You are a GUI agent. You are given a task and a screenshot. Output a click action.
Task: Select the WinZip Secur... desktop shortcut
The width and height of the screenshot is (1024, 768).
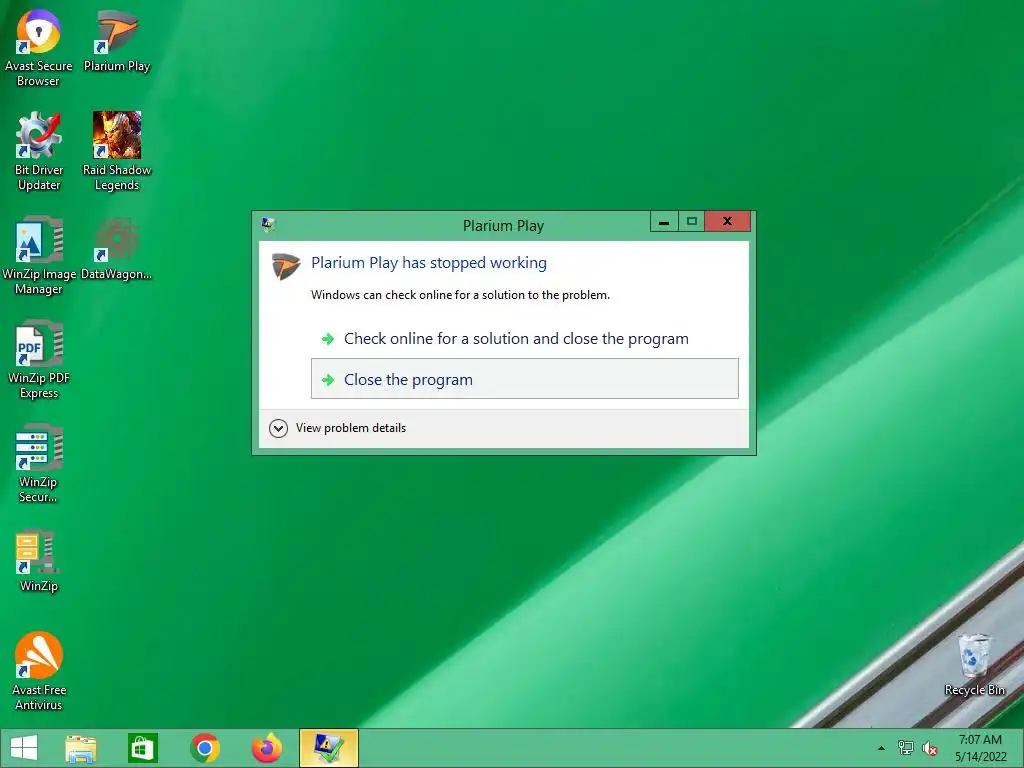39,464
